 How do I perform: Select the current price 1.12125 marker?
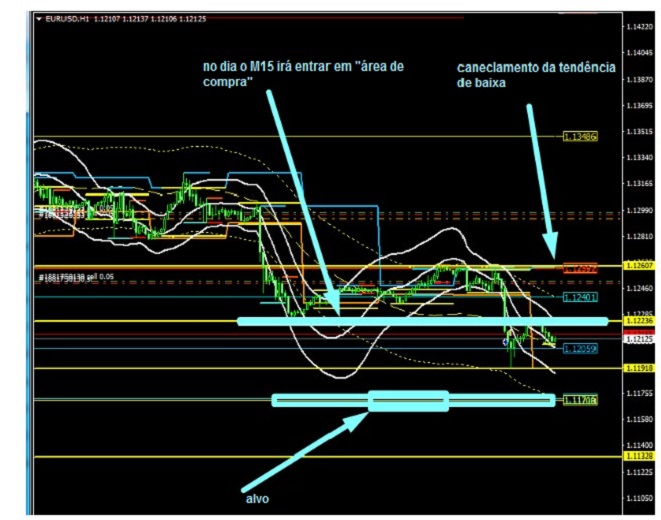(634, 339)
